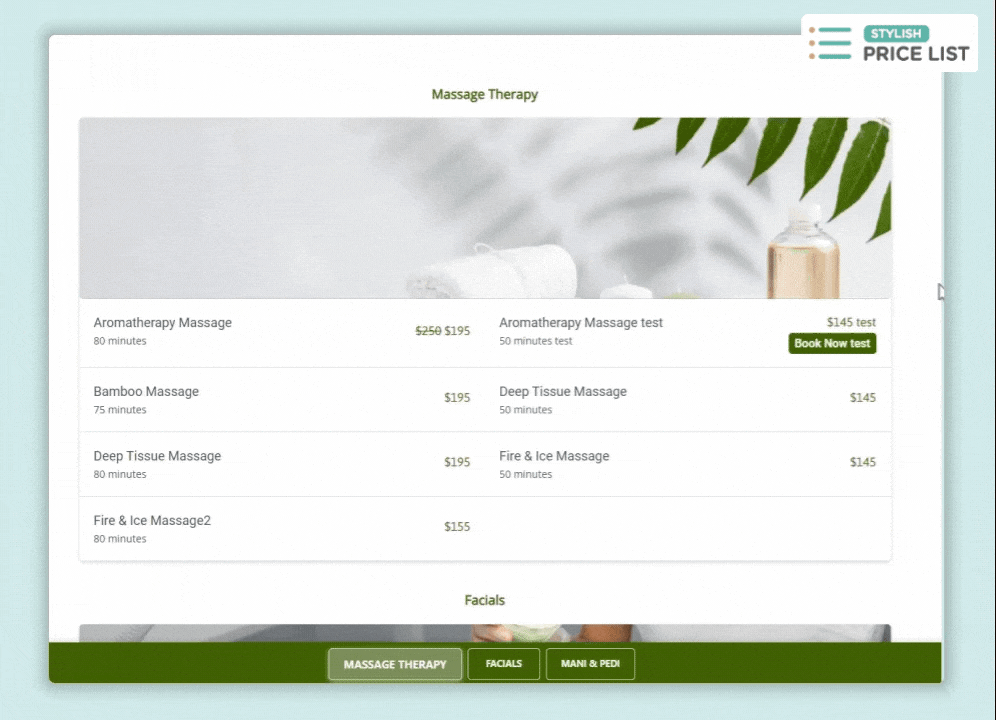Select the Deep Tissue Massage 50 minutes item
Viewport: 996px width, 720px height.
(688, 400)
